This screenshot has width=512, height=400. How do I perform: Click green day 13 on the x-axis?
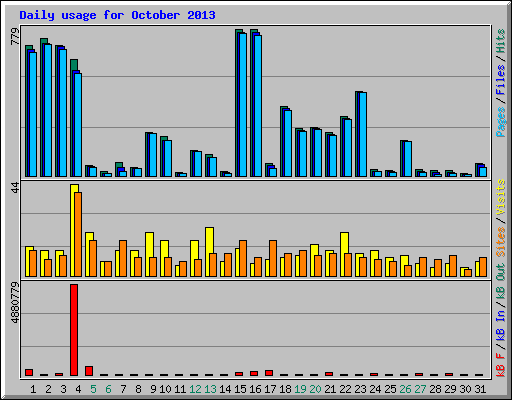tap(210, 389)
